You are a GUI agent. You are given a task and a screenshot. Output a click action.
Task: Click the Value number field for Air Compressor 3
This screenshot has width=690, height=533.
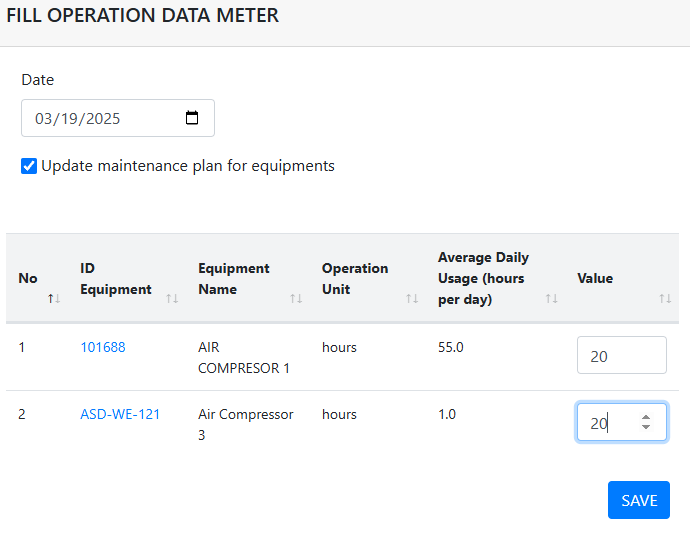pos(605,423)
